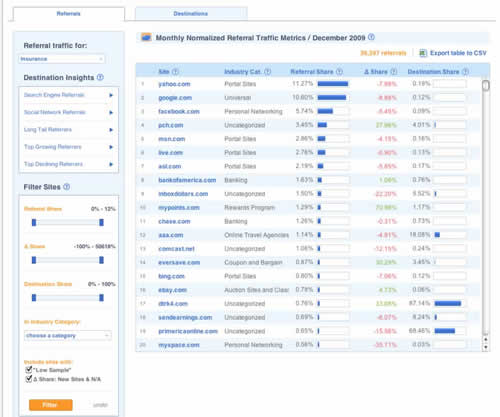Open live.com site link
This screenshot has height=417, width=500.
coord(170,153)
